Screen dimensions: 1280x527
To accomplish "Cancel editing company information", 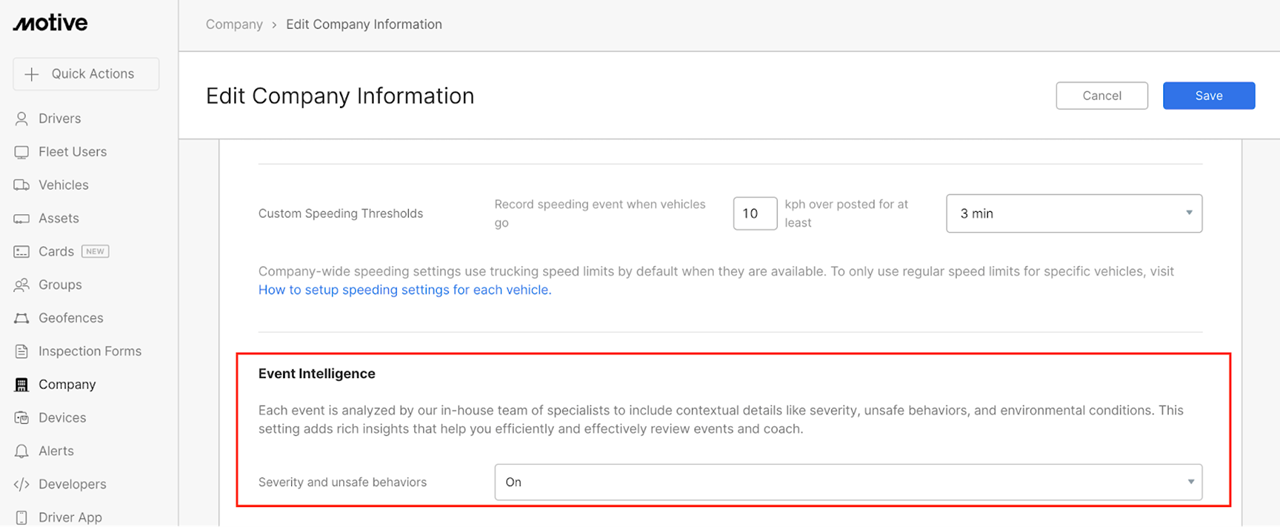I will (1102, 95).
